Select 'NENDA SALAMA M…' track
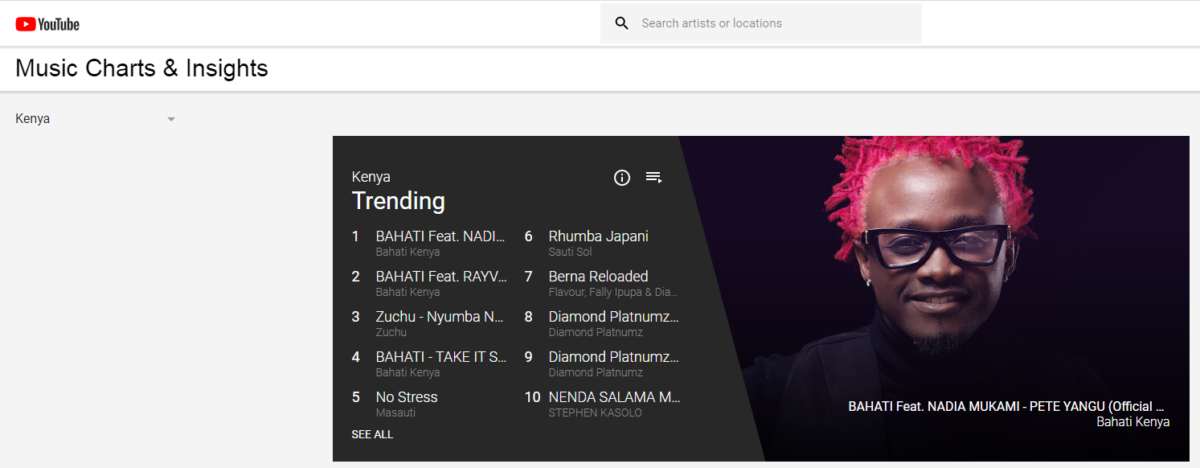The width and height of the screenshot is (1200, 468). tap(614, 396)
